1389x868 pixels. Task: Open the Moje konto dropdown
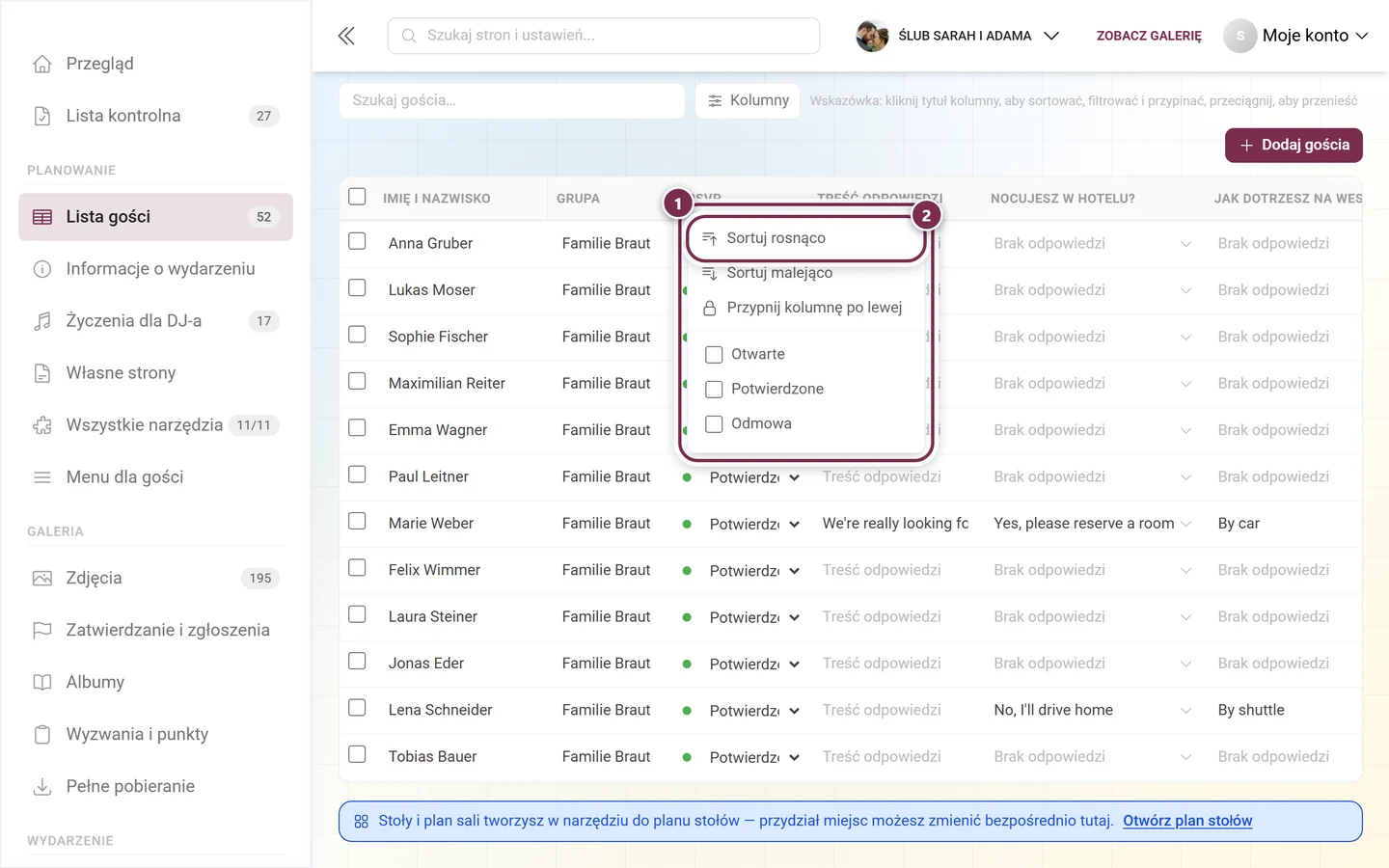coord(1295,36)
